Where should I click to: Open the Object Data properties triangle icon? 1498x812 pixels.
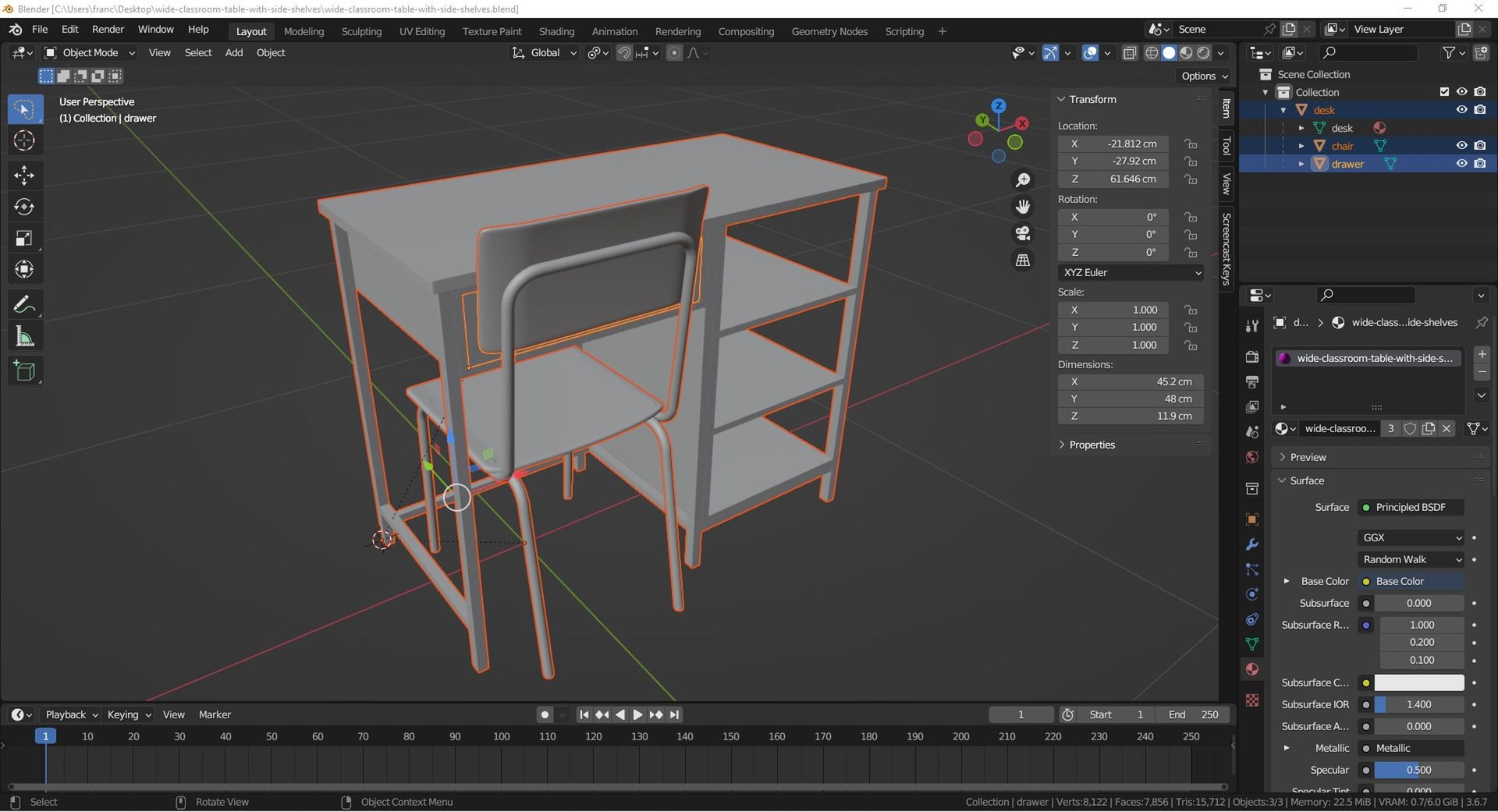click(1252, 644)
